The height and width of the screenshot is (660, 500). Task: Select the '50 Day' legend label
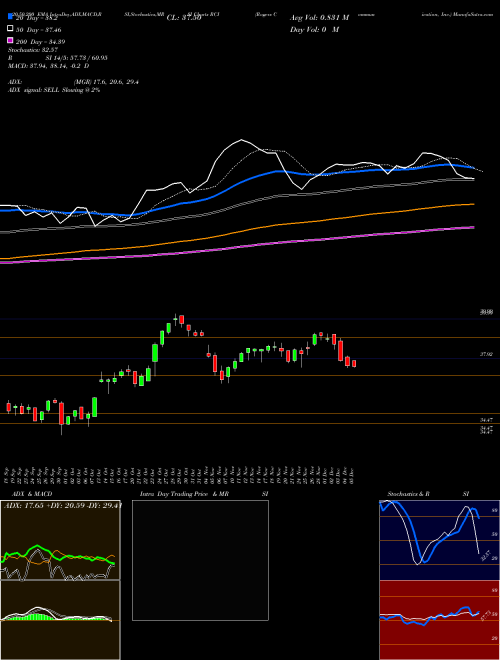click(x=38, y=30)
